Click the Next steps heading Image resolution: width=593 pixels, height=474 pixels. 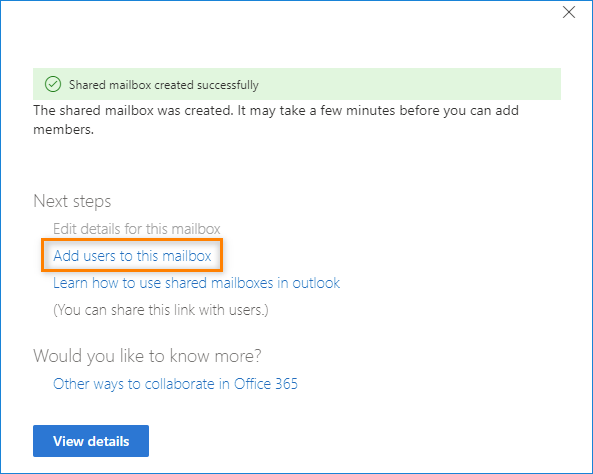click(72, 201)
